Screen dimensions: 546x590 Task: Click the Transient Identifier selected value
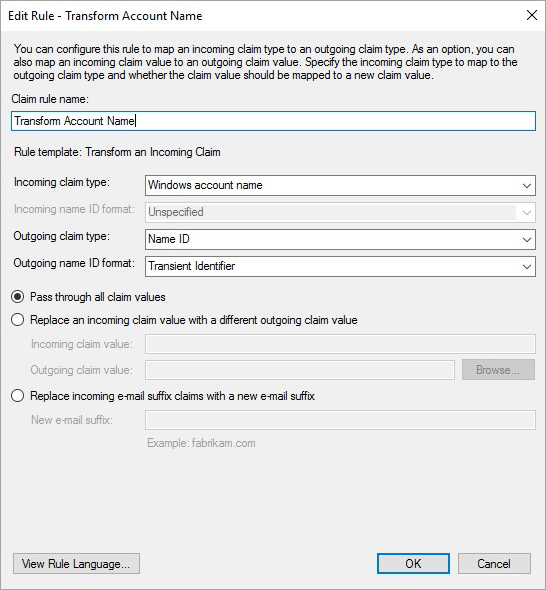click(192, 266)
